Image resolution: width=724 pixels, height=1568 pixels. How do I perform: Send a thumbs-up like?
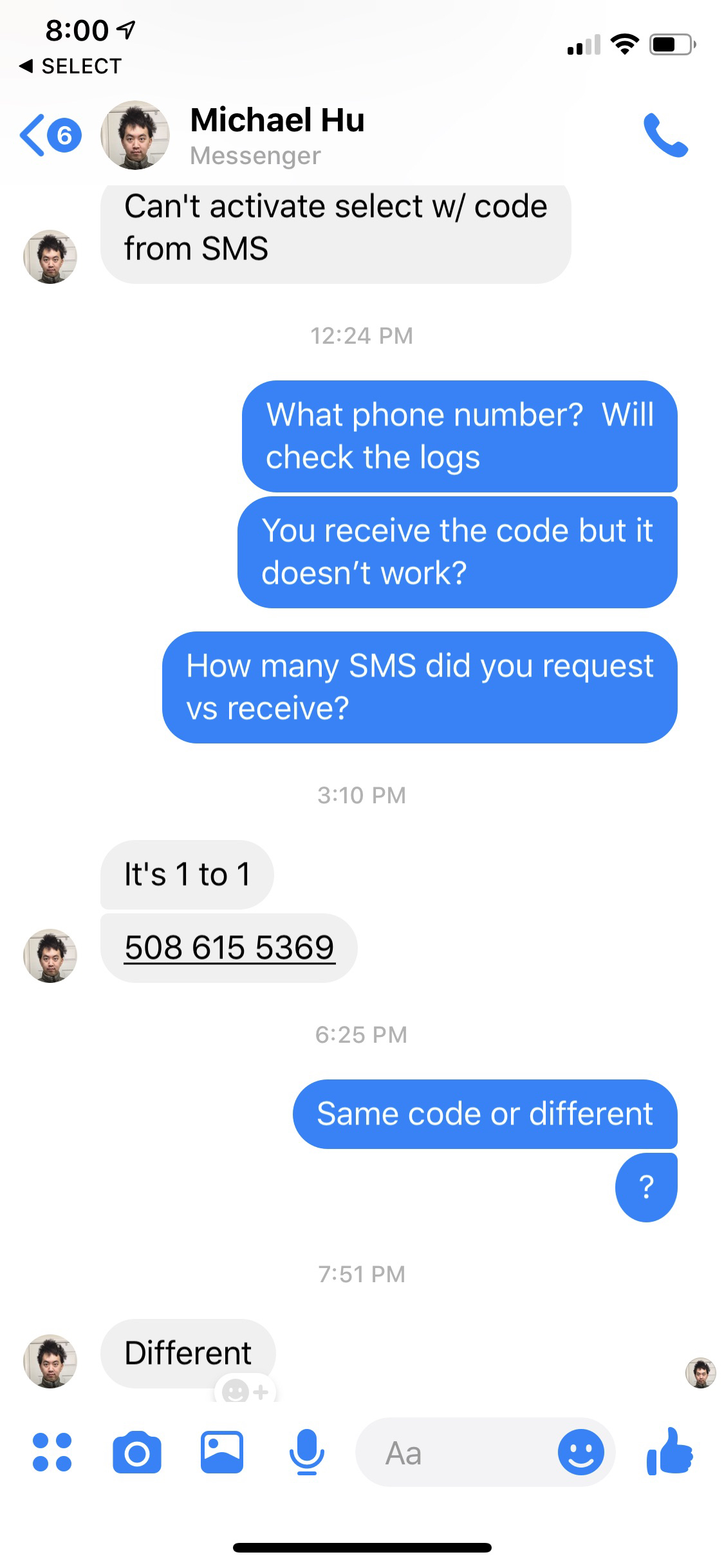tap(669, 1451)
